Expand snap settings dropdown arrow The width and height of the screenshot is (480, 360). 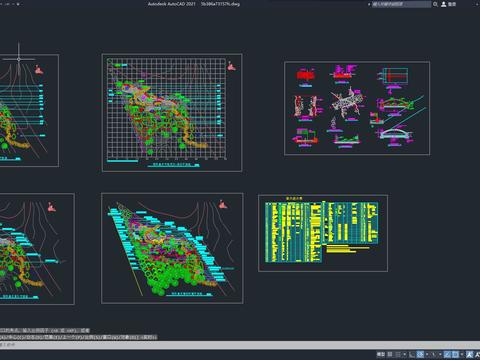[x=405, y=354]
